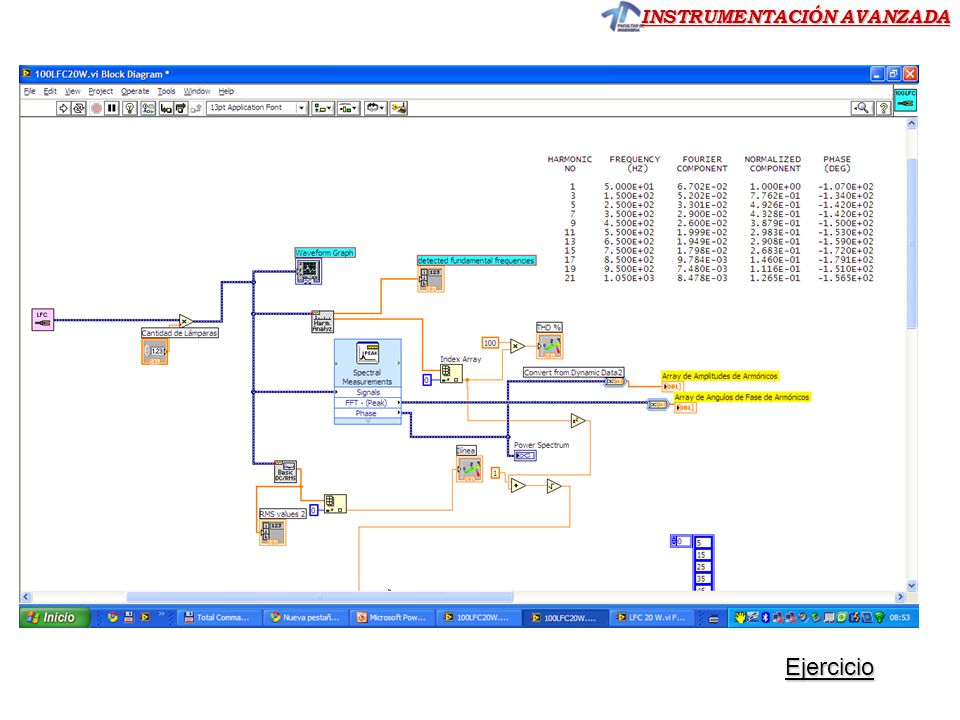The image size is (960, 720).
Task: Open the Window menu
Action: click(x=197, y=91)
